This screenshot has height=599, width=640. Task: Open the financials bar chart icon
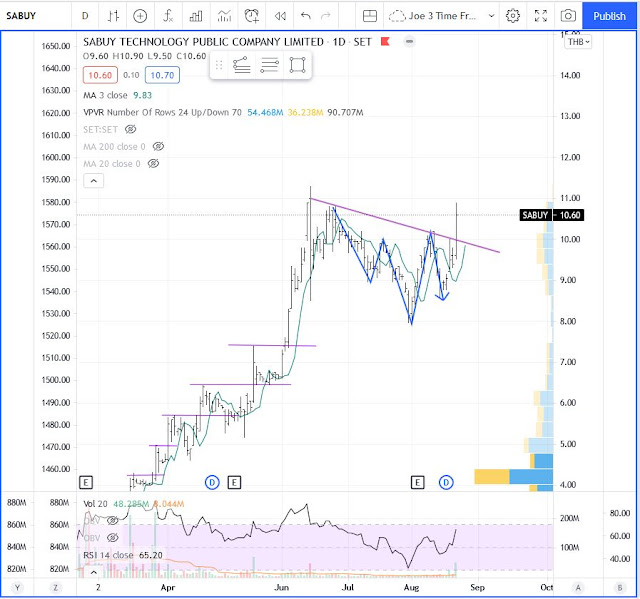(196, 16)
